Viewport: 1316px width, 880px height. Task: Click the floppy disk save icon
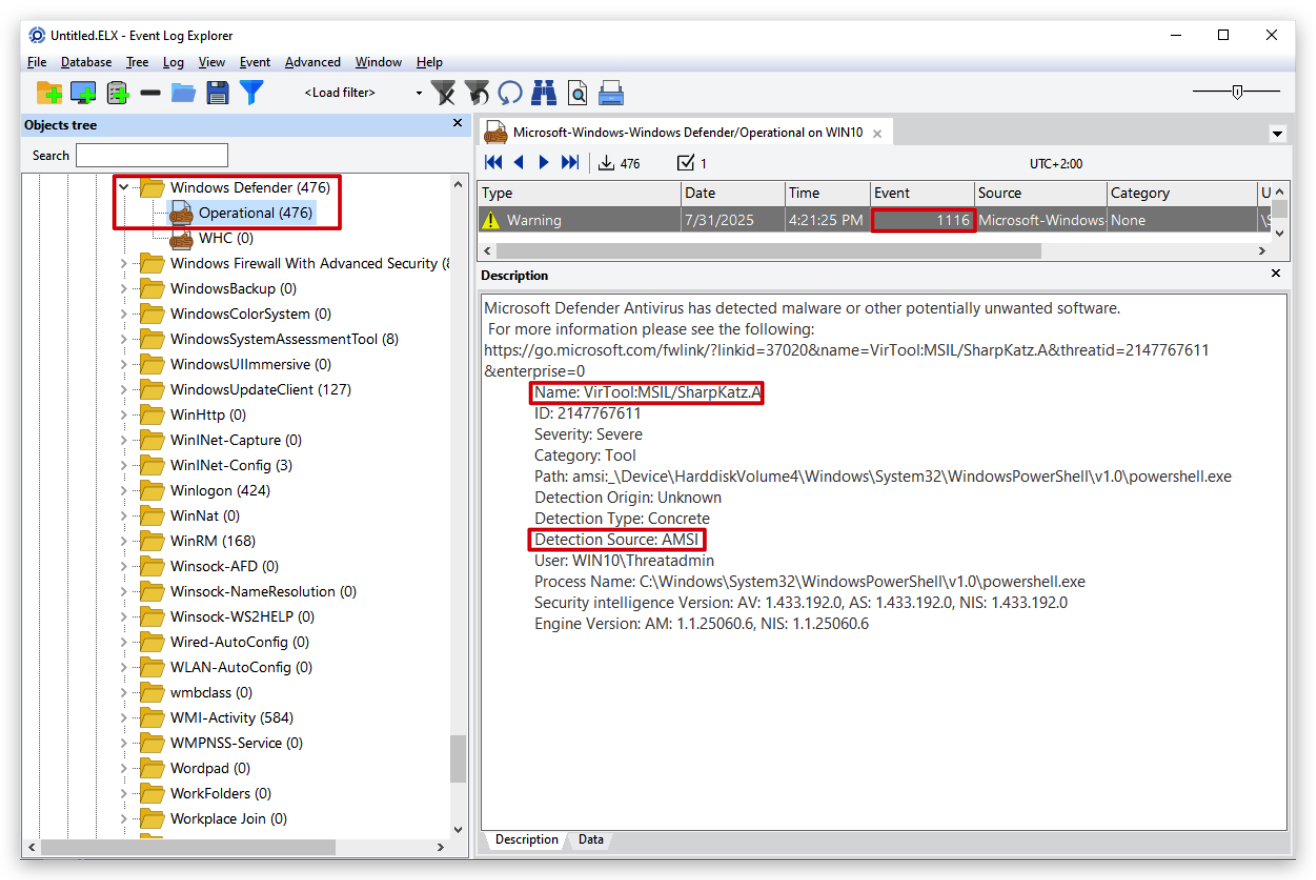pos(217,93)
